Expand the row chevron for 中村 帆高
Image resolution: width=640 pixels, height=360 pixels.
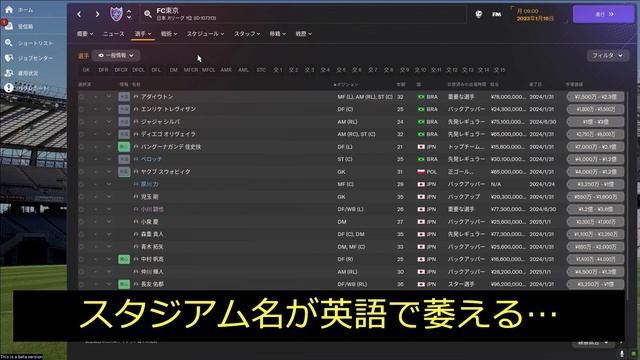click(109, 259)
